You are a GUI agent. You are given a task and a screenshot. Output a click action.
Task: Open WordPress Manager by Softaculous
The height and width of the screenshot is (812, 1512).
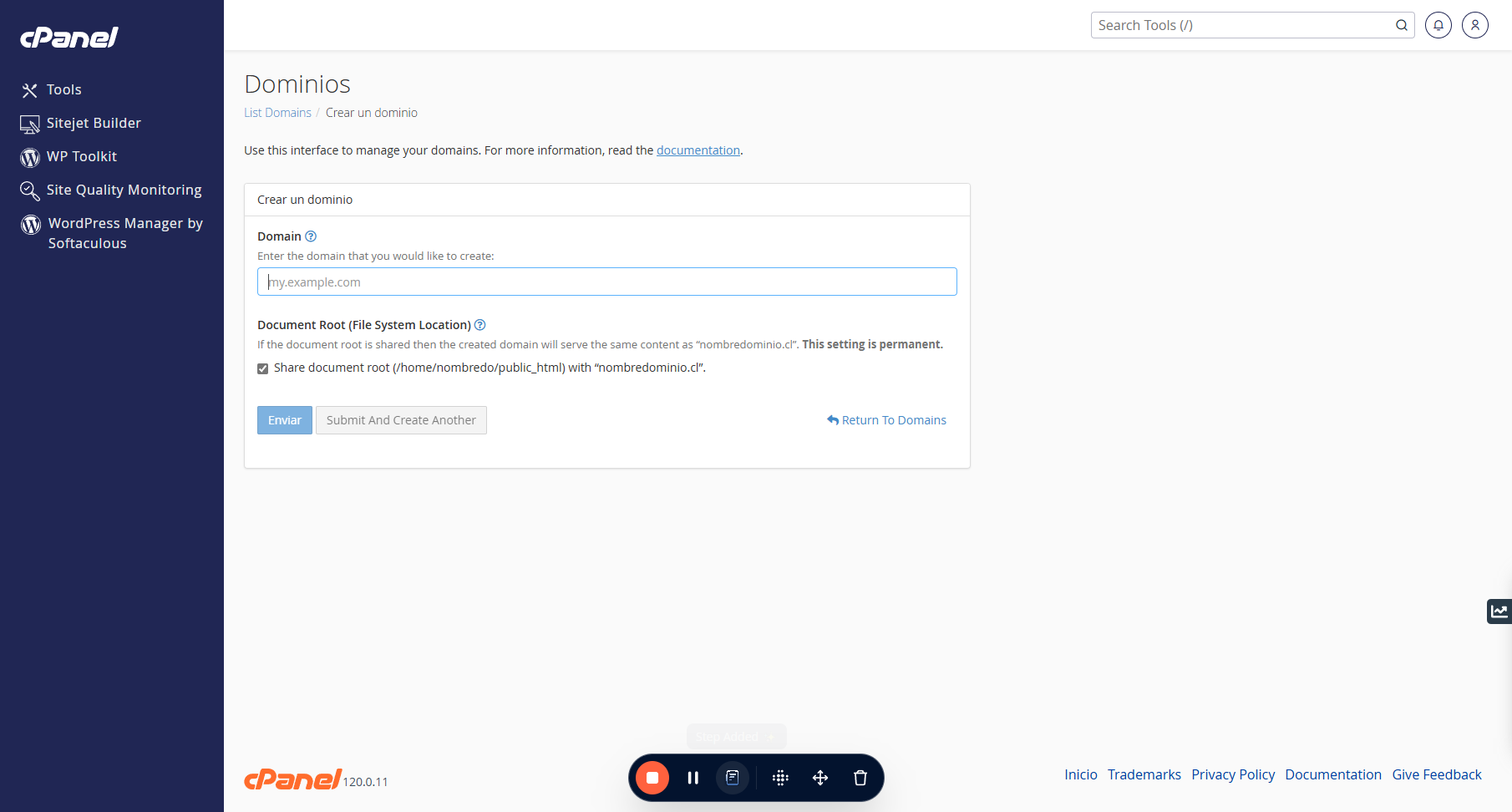coord(125,233)
